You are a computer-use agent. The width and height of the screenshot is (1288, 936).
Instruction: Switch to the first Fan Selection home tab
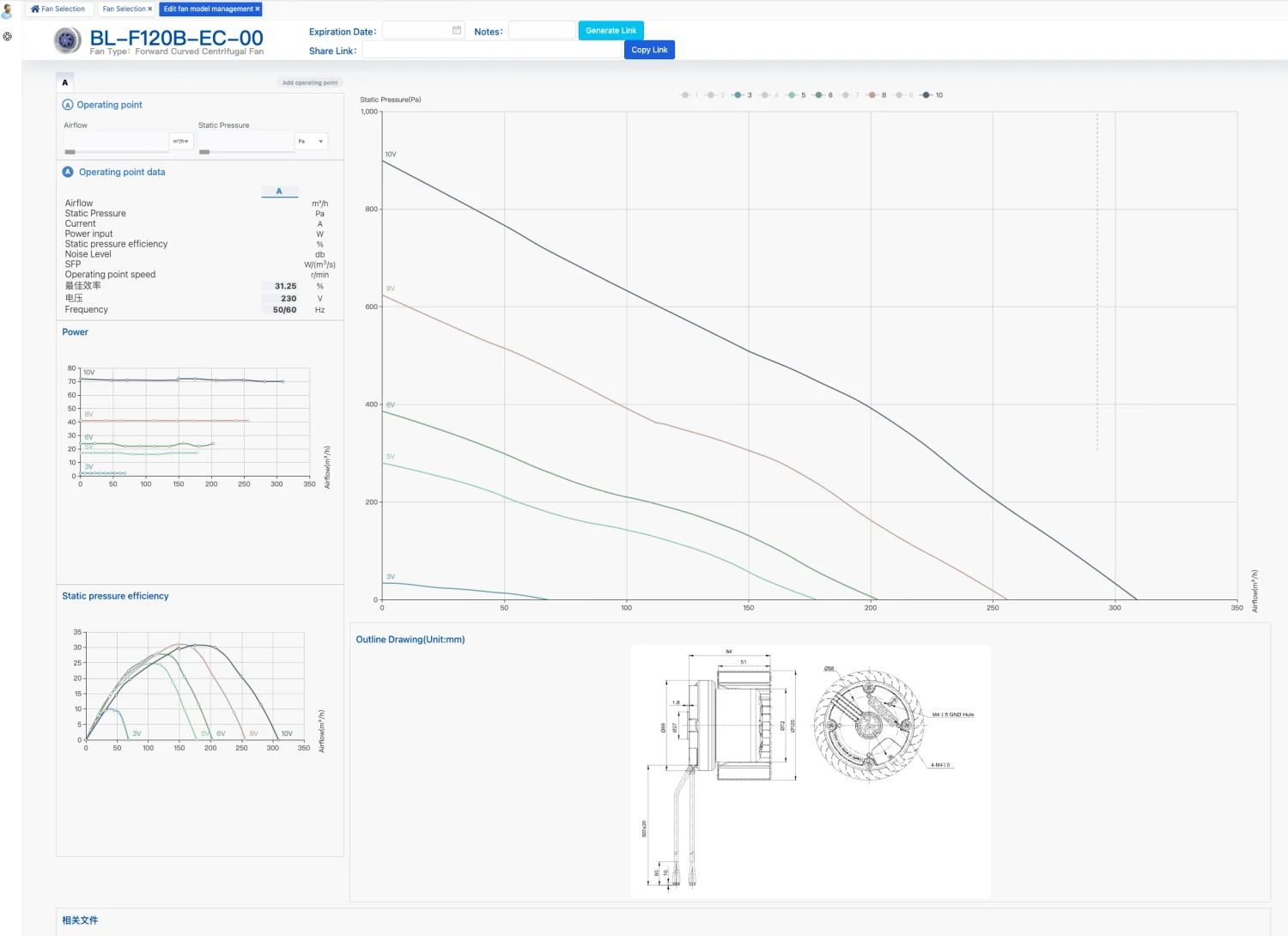[x=58, y=9]
